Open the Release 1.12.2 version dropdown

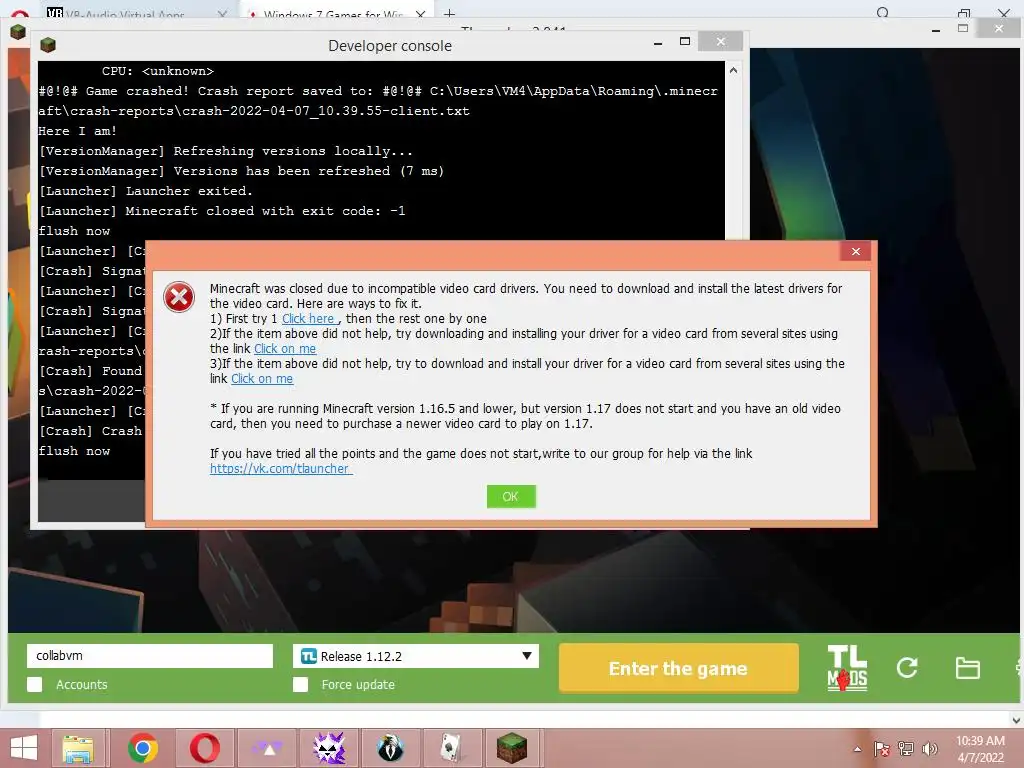coord(416,656)
